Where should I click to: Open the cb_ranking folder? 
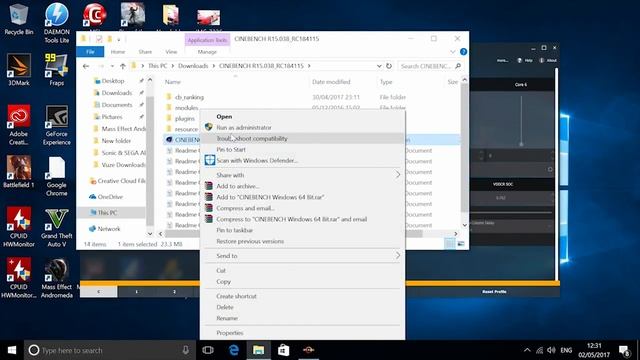coord(189,97)
